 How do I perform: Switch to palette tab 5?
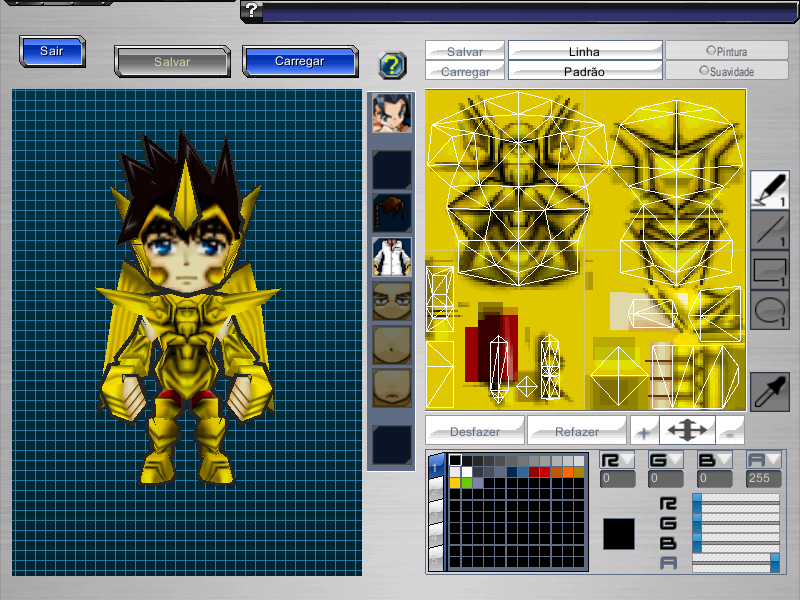coord(436,559)
